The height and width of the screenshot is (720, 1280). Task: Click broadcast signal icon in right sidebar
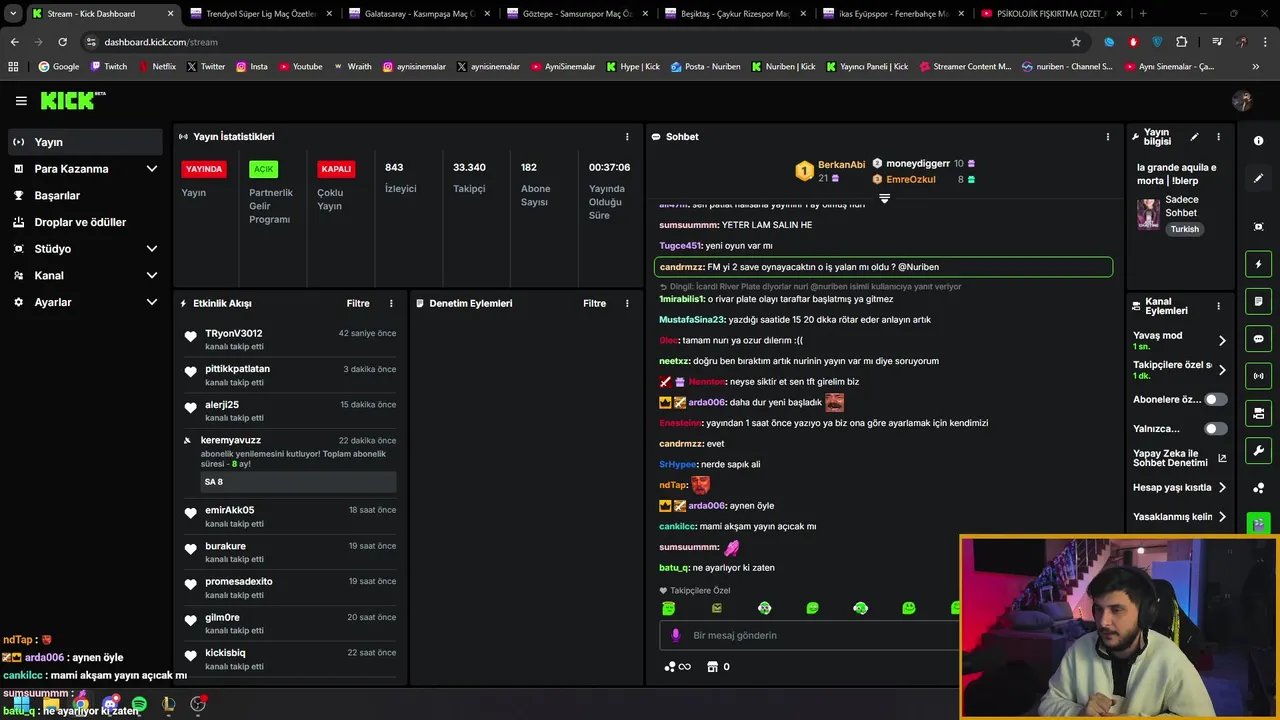tap(1258, 376)
